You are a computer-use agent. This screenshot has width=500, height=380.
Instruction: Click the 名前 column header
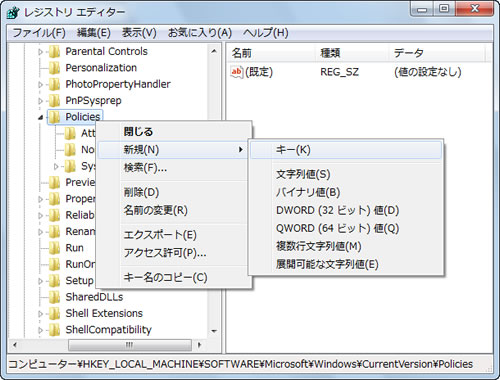pyautogui.click(x=272, y=53)
